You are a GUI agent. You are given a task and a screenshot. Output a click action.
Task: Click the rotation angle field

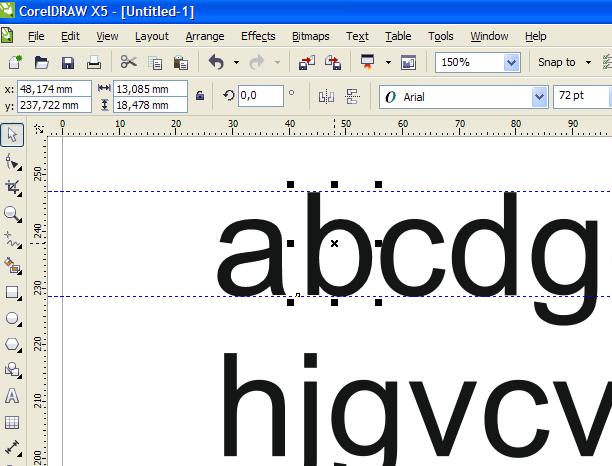[x=261, y=96]
